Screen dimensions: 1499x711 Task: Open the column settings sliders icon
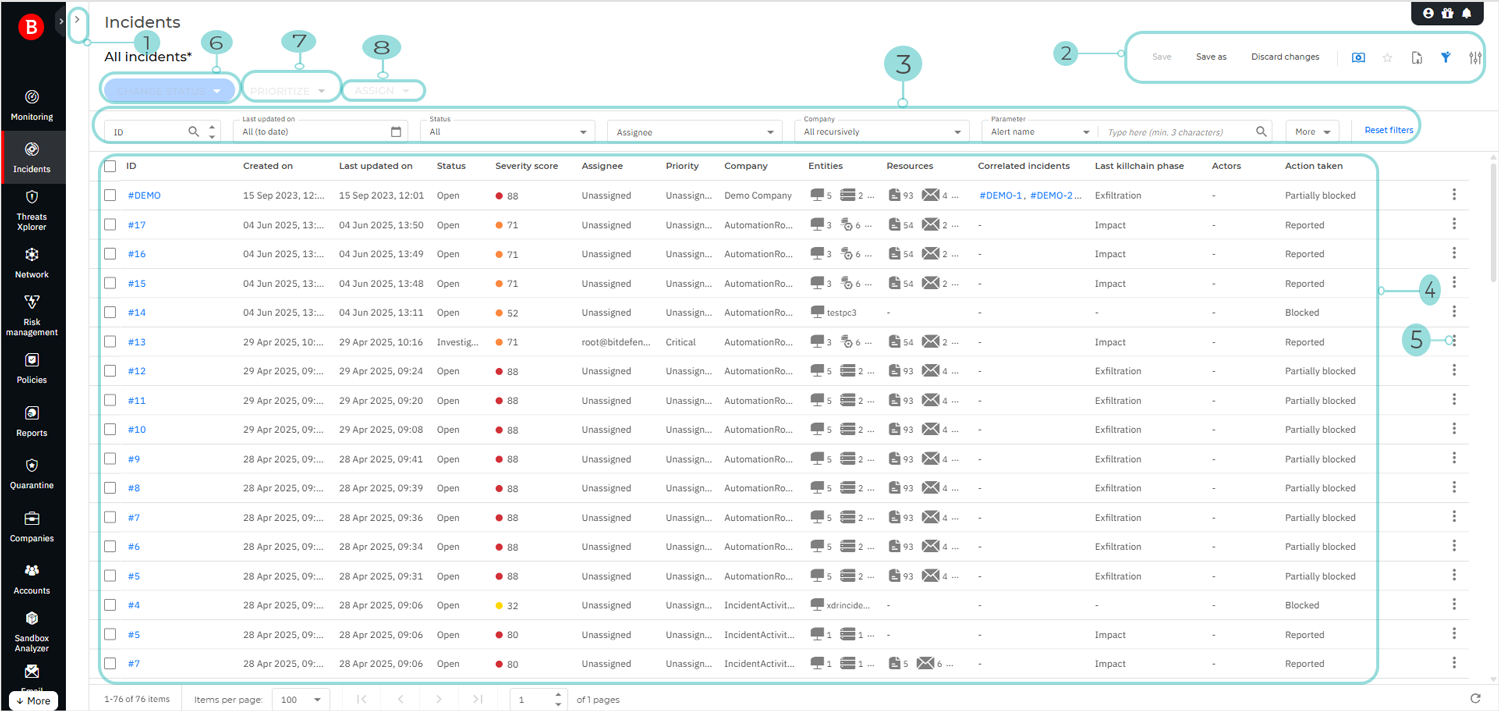point(1475,57)
